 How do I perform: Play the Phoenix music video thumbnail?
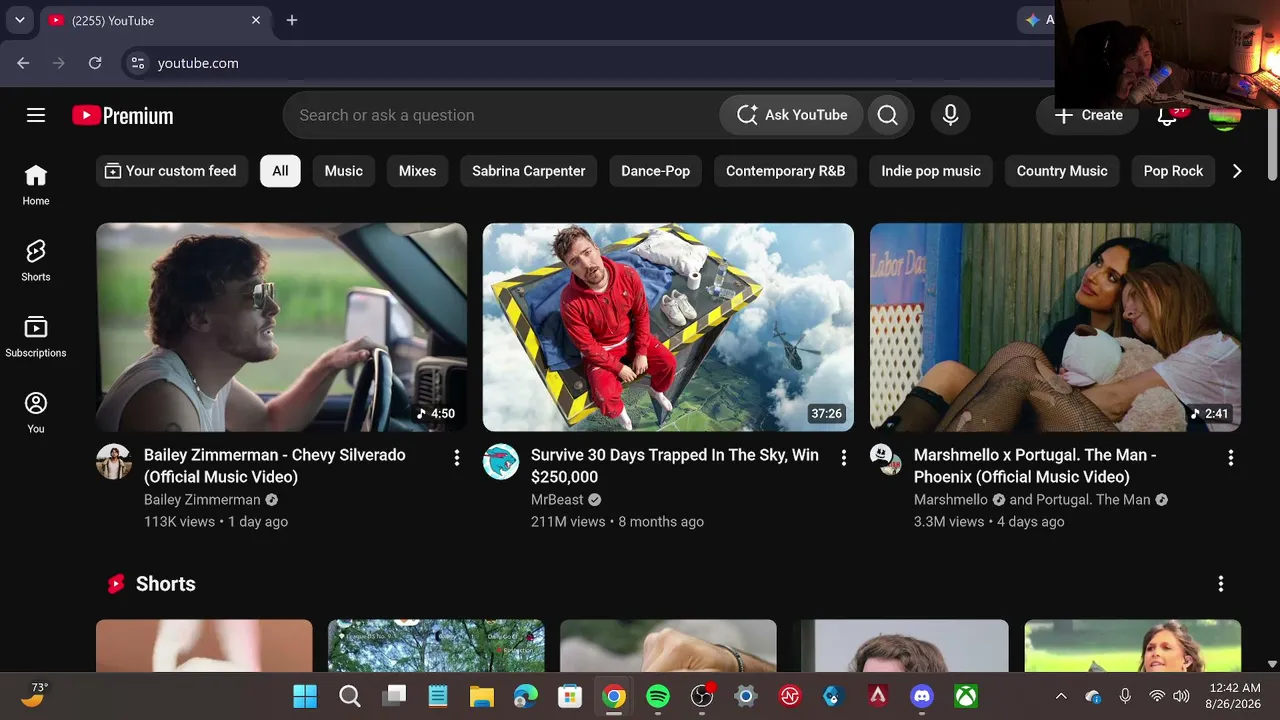pyautogui.click(x=1055, y=327)
